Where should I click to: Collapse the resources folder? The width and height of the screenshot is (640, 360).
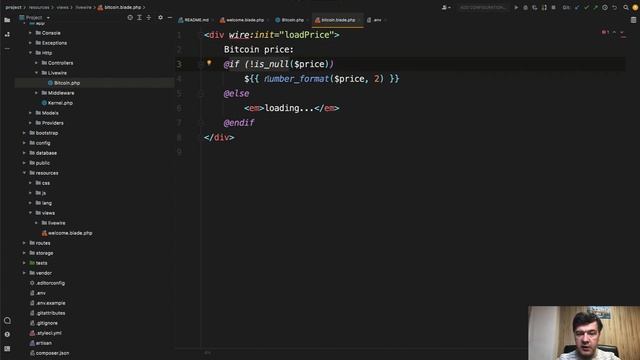click(x=24, y=173)
